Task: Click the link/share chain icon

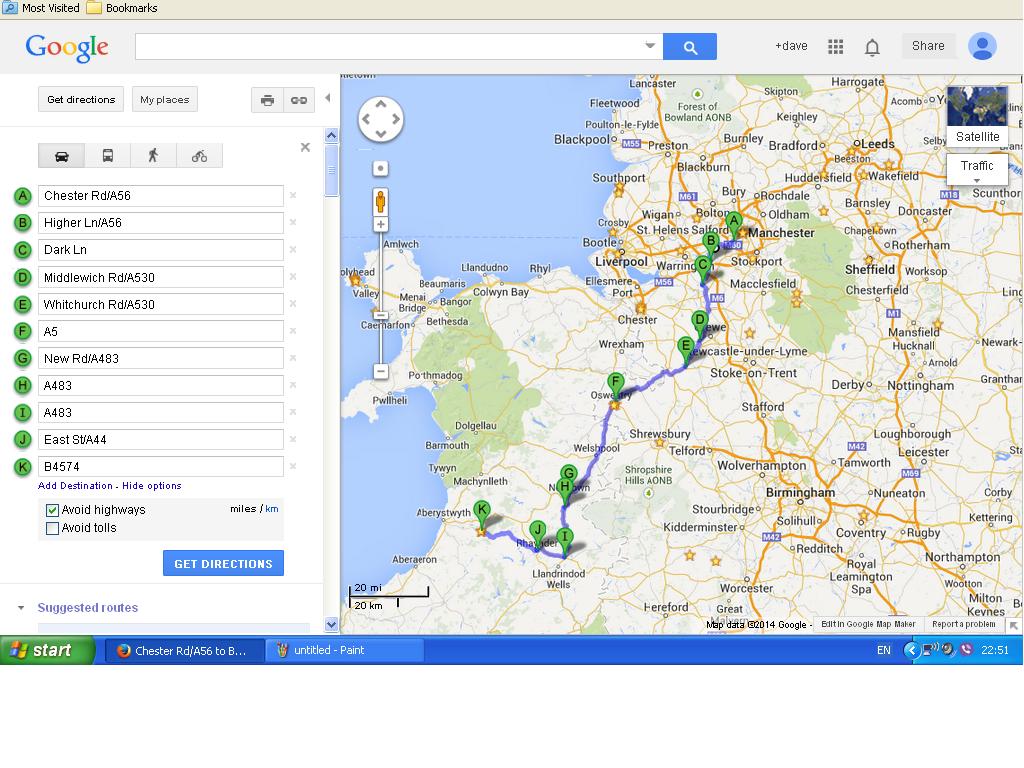Action: (299, 100)
